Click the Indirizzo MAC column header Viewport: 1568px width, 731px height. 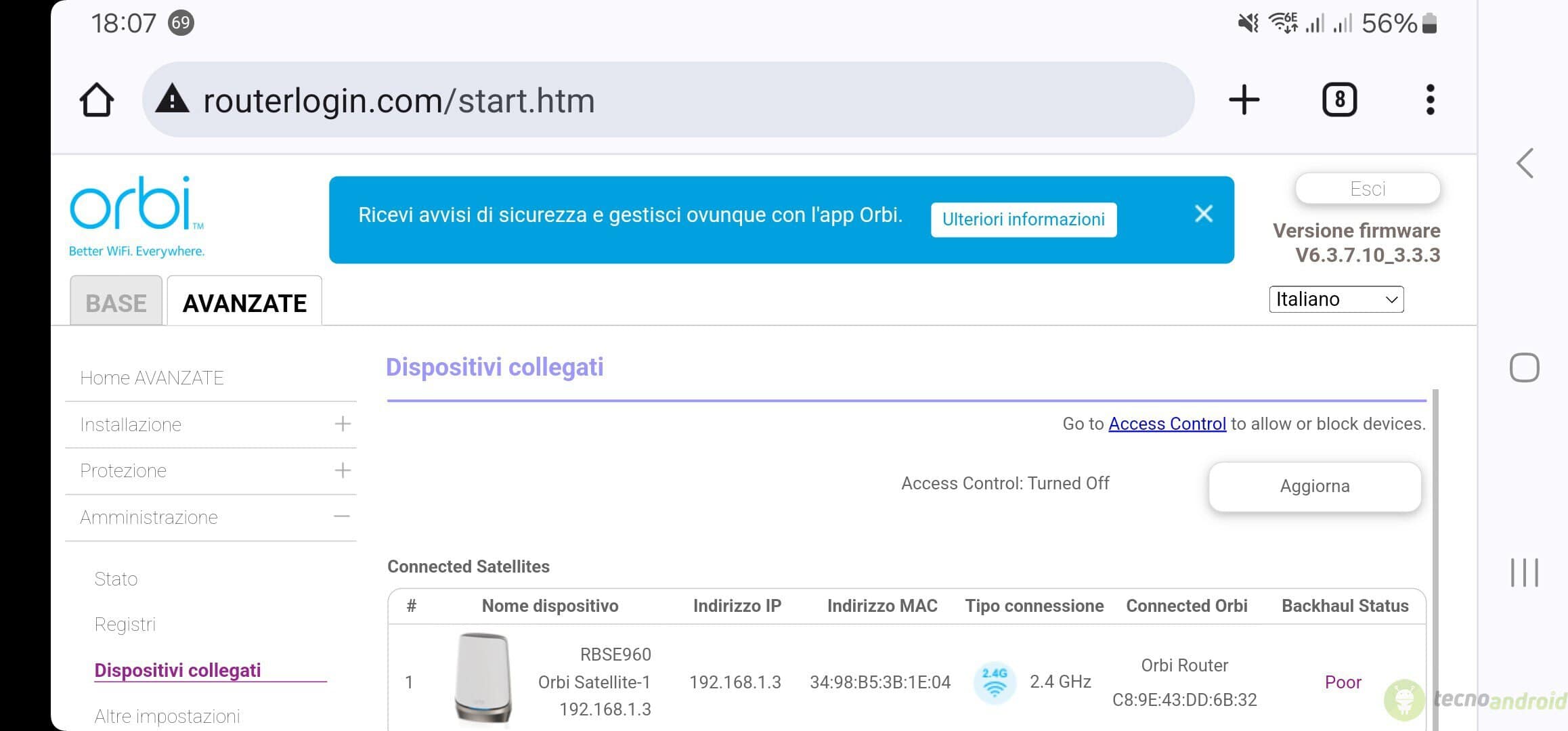882,606
